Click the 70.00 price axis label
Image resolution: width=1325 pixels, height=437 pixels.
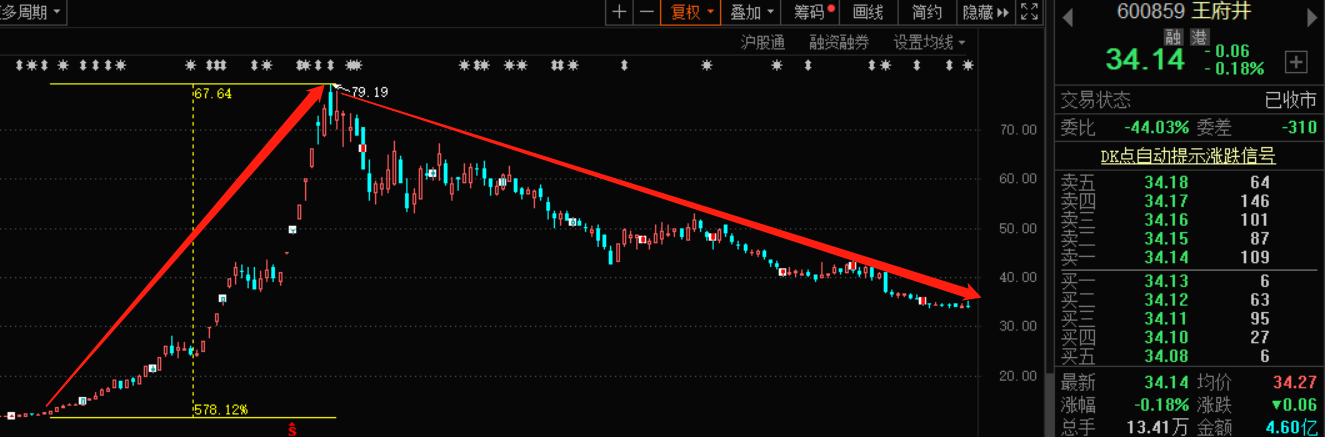1019,130
